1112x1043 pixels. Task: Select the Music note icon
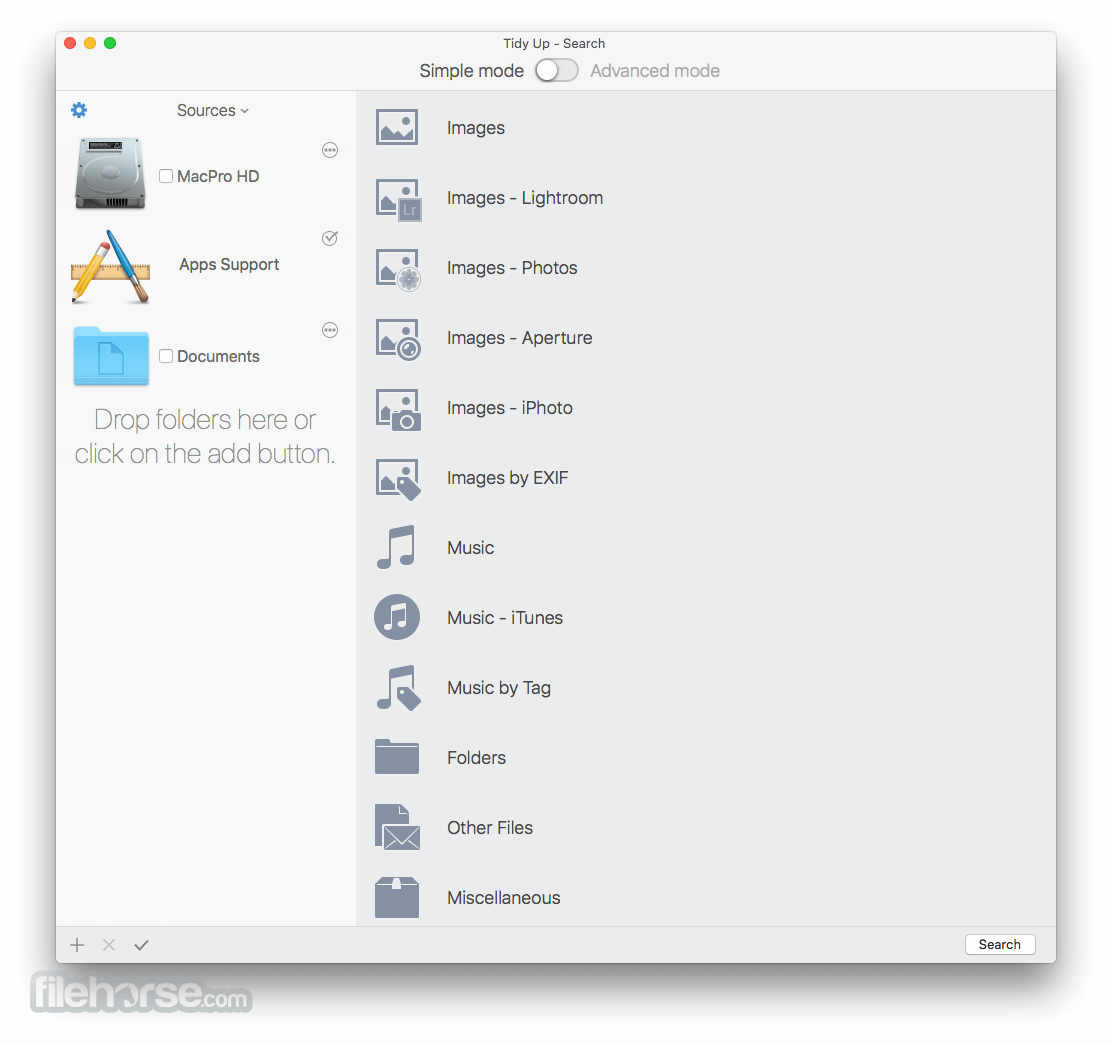pos(396,547)
